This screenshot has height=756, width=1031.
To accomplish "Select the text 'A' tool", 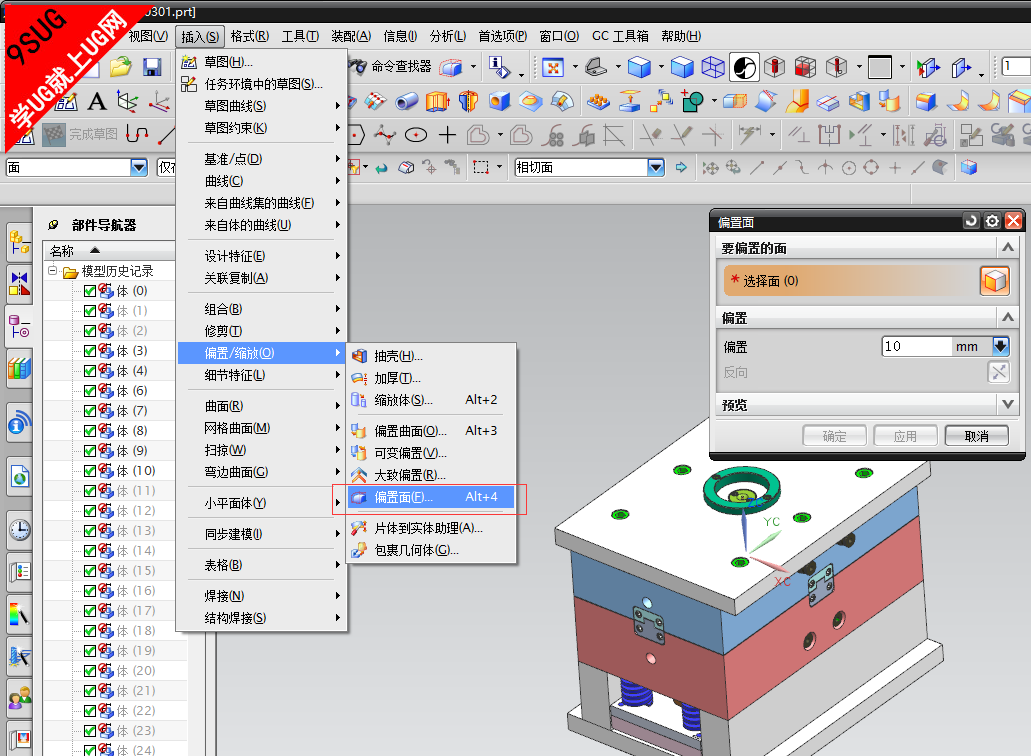I will (97, 101).
